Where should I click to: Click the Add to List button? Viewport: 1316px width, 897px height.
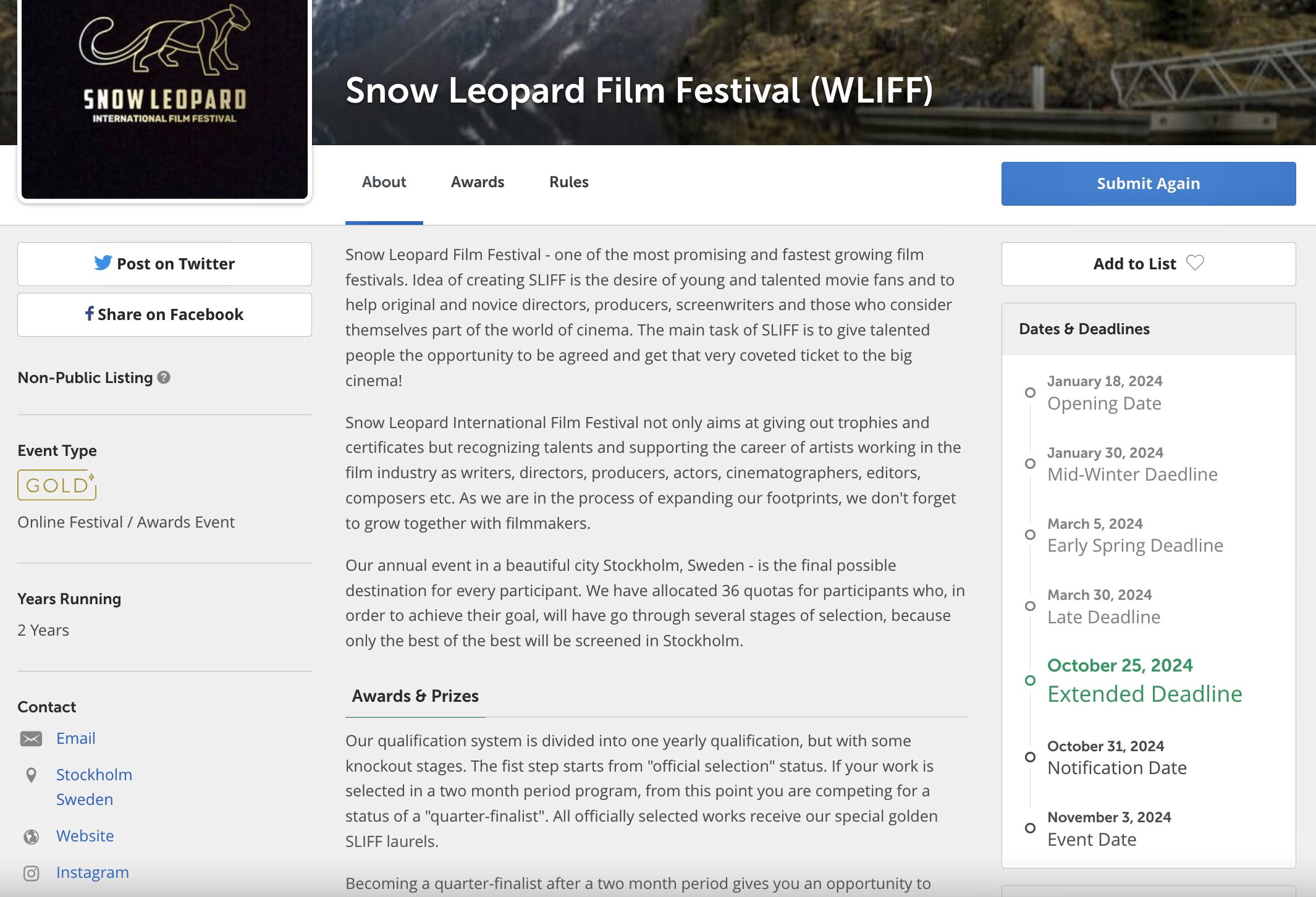point(1148,264)
